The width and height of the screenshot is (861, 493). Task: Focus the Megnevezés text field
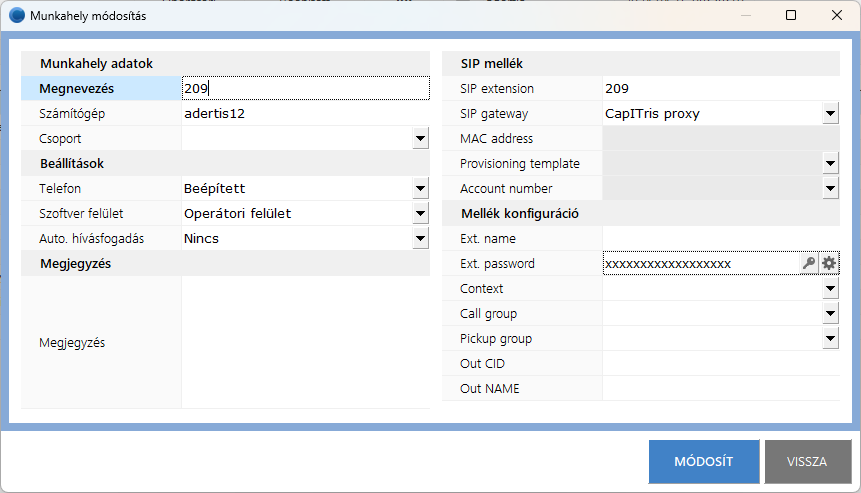pyautogui.click(x=305, y=89)
